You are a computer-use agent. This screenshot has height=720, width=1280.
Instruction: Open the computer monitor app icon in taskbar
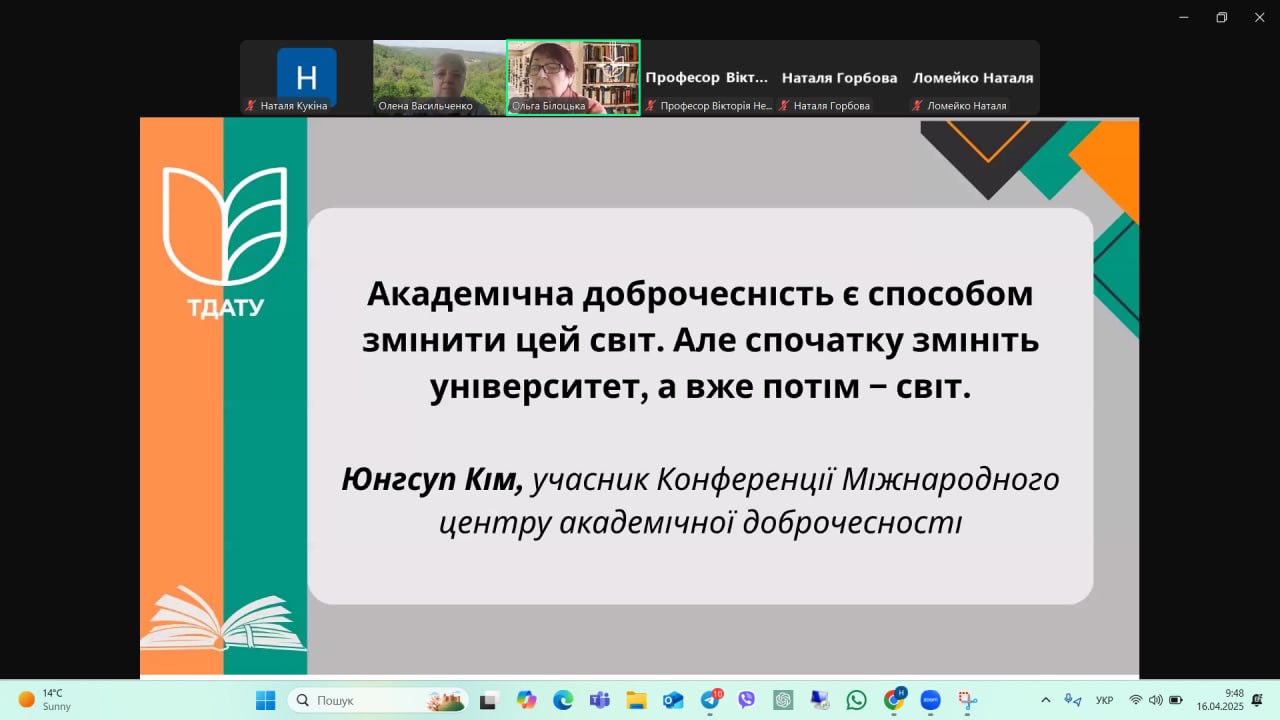click(820, 700)
